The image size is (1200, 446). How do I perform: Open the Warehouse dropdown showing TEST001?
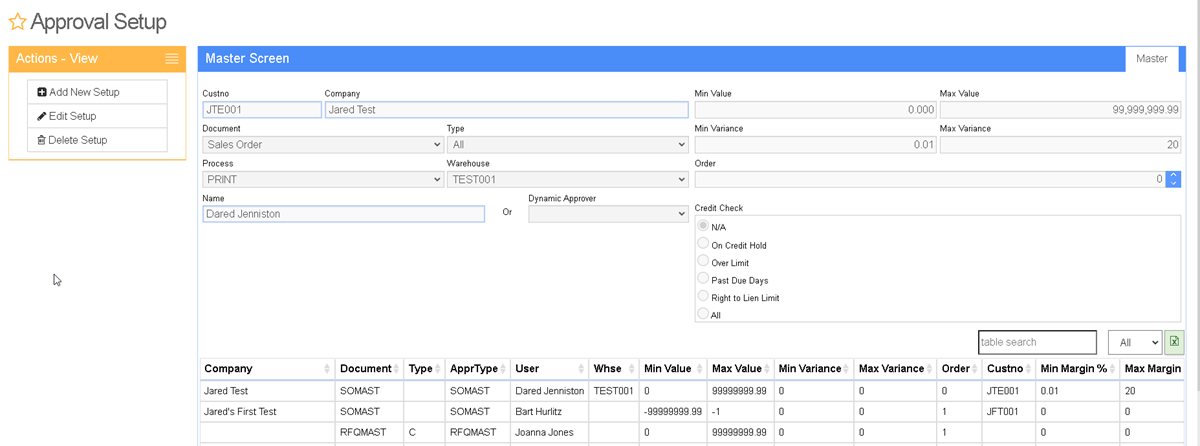point(567,180)
